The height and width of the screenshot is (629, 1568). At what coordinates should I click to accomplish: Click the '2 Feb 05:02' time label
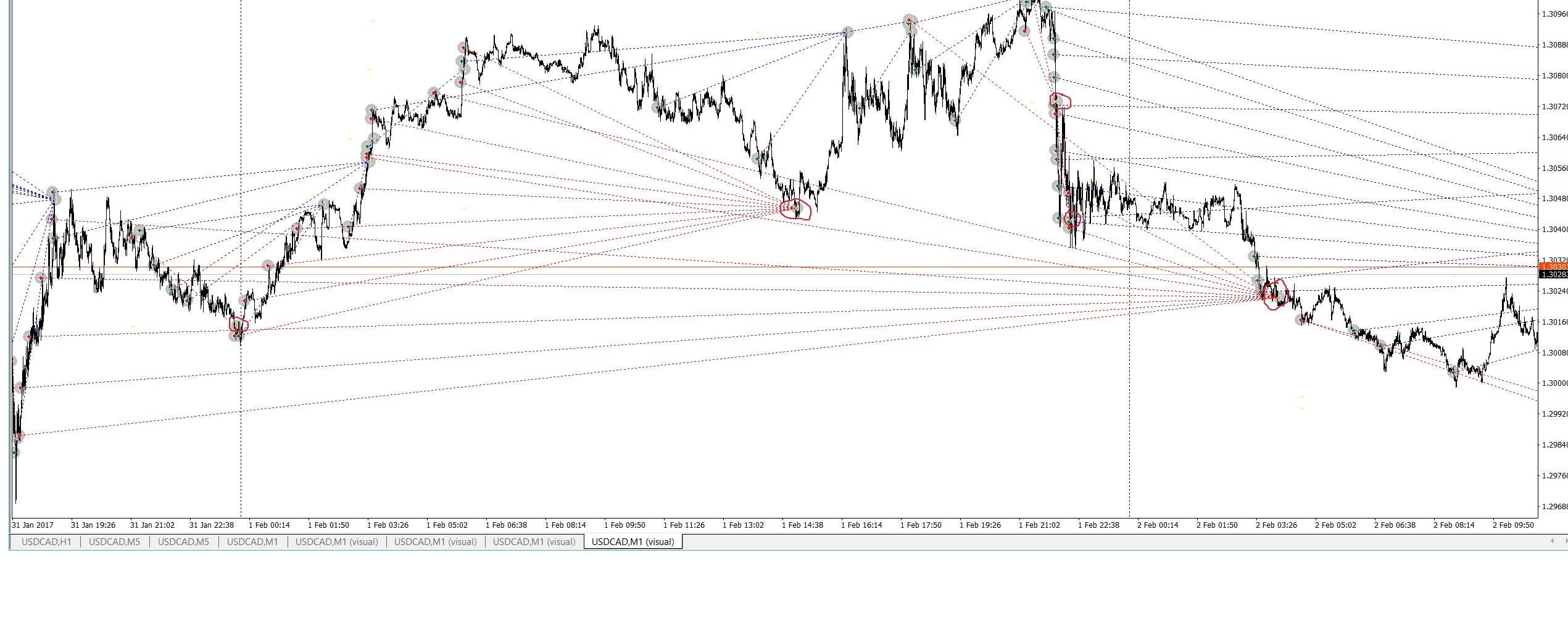(x=1335, y=525)
